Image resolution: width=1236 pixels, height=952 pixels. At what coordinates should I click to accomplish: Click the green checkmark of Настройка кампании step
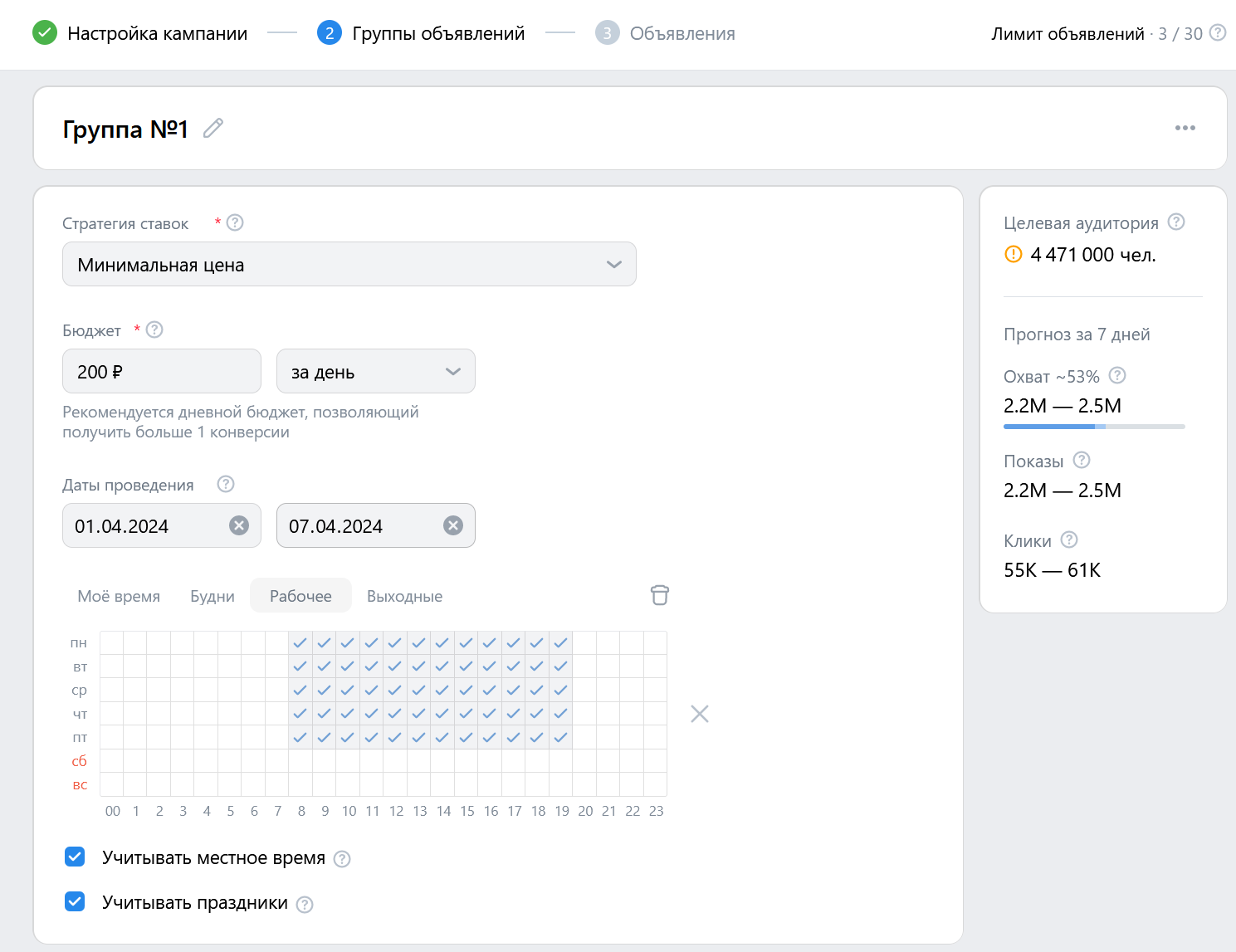(x=45, y=33)
